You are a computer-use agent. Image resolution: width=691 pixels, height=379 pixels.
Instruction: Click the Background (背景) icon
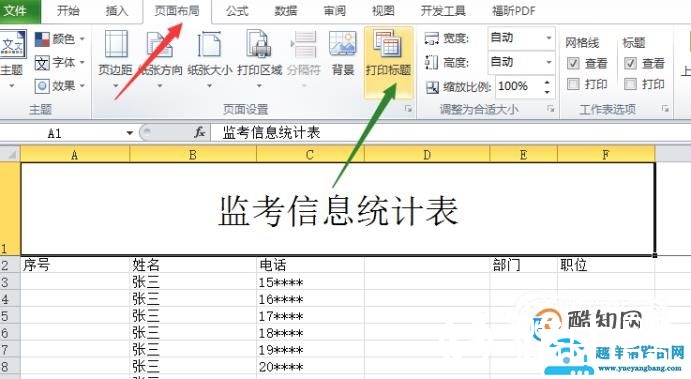[342, 45]
